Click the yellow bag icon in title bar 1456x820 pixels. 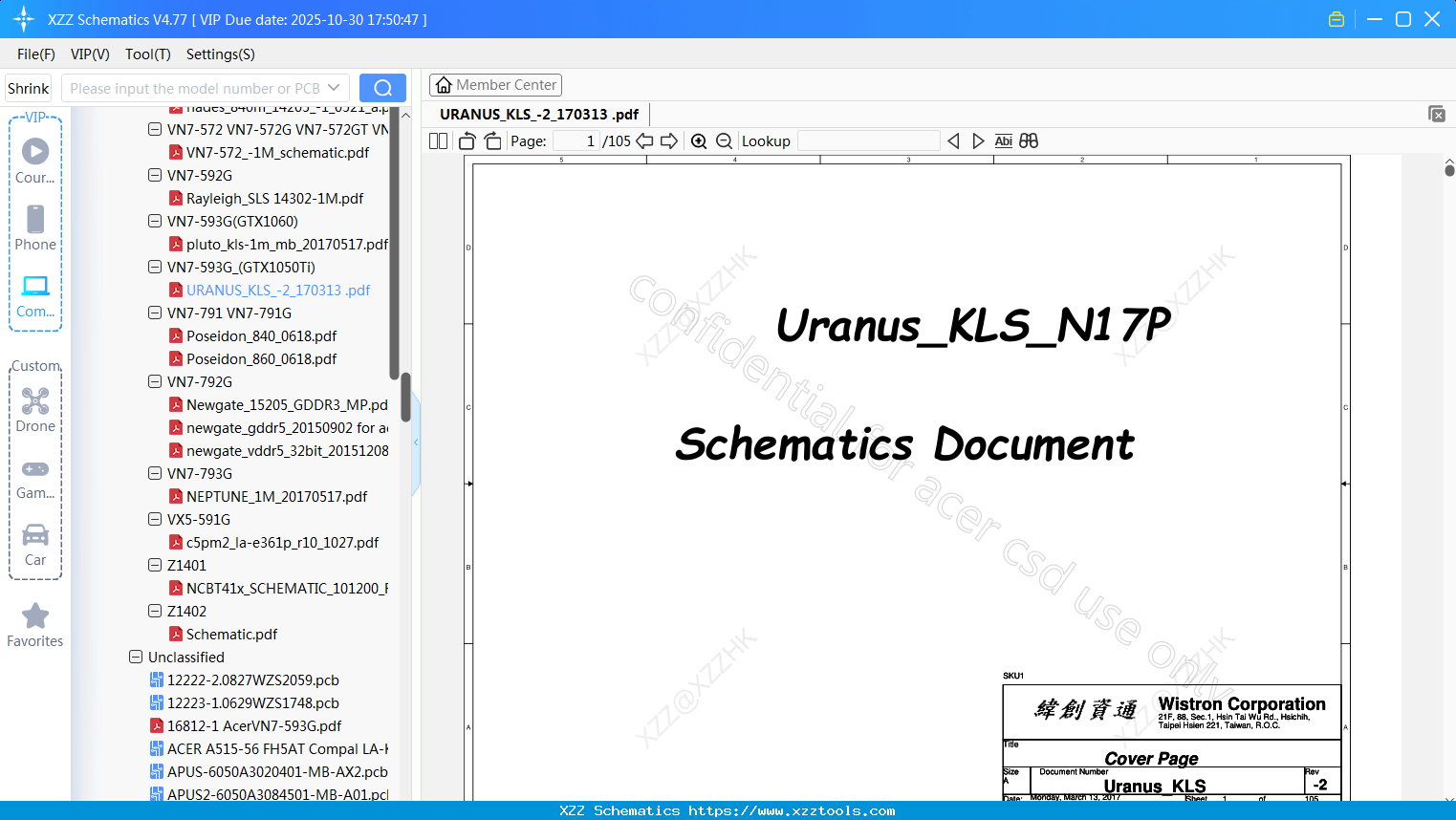1336,19
